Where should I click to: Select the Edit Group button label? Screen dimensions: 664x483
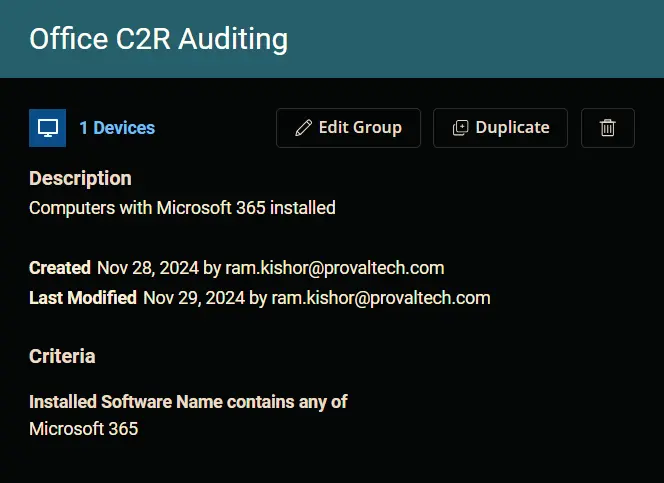[360, 127]
